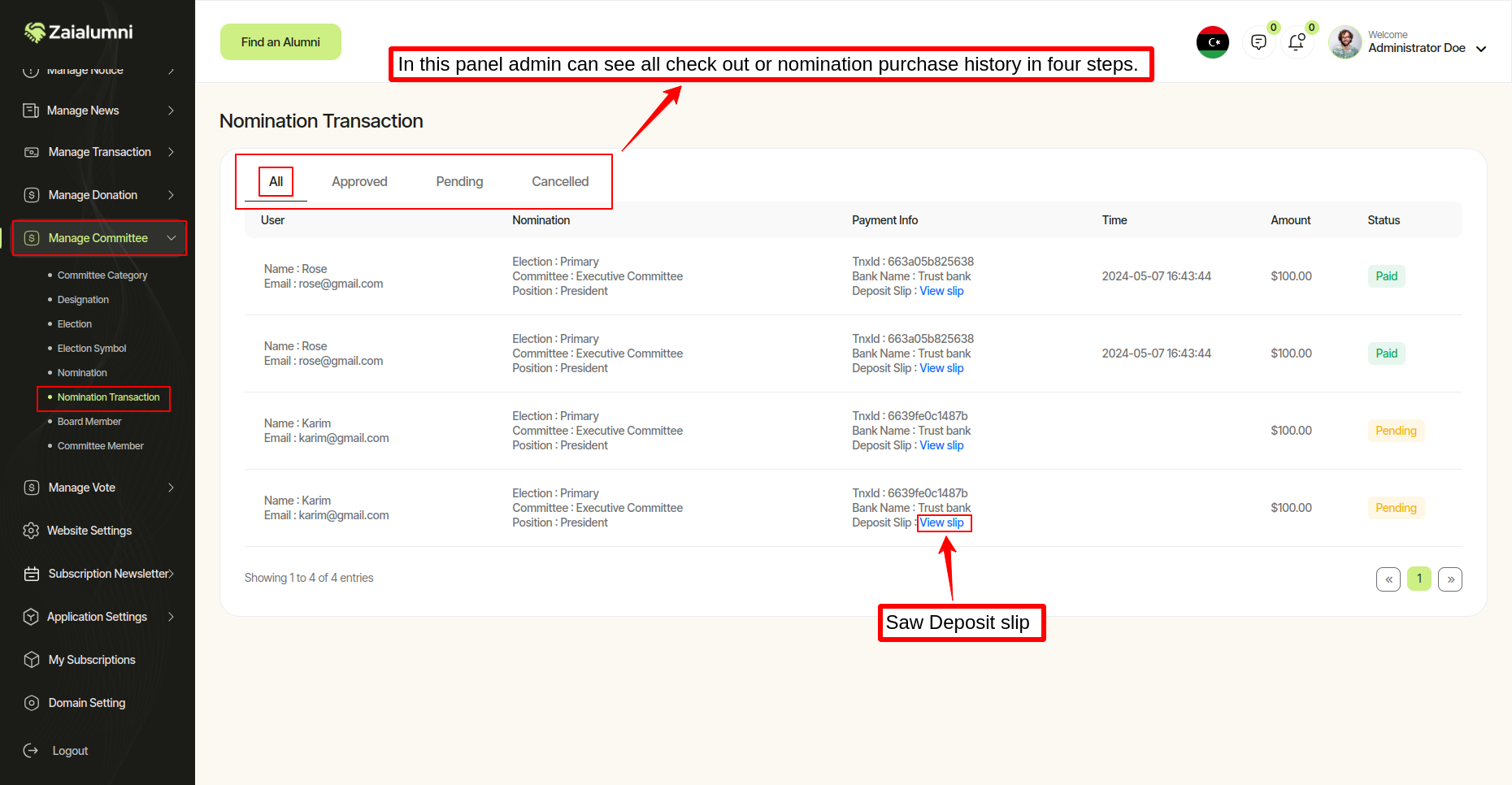Click the Manage Vote sidebar icon
Viewport: 1512px width, 785px height.
click(x=32, y=488)
